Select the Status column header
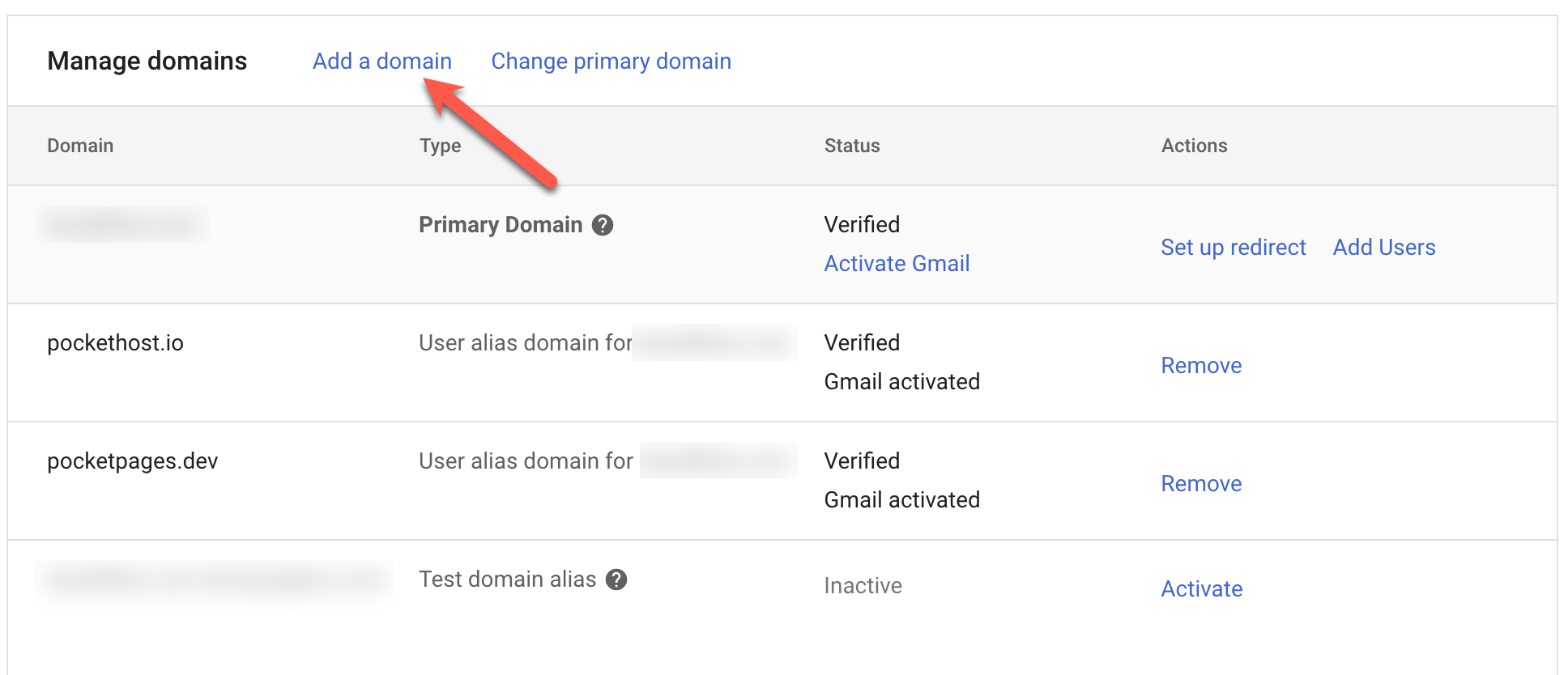 coord(851,146)
